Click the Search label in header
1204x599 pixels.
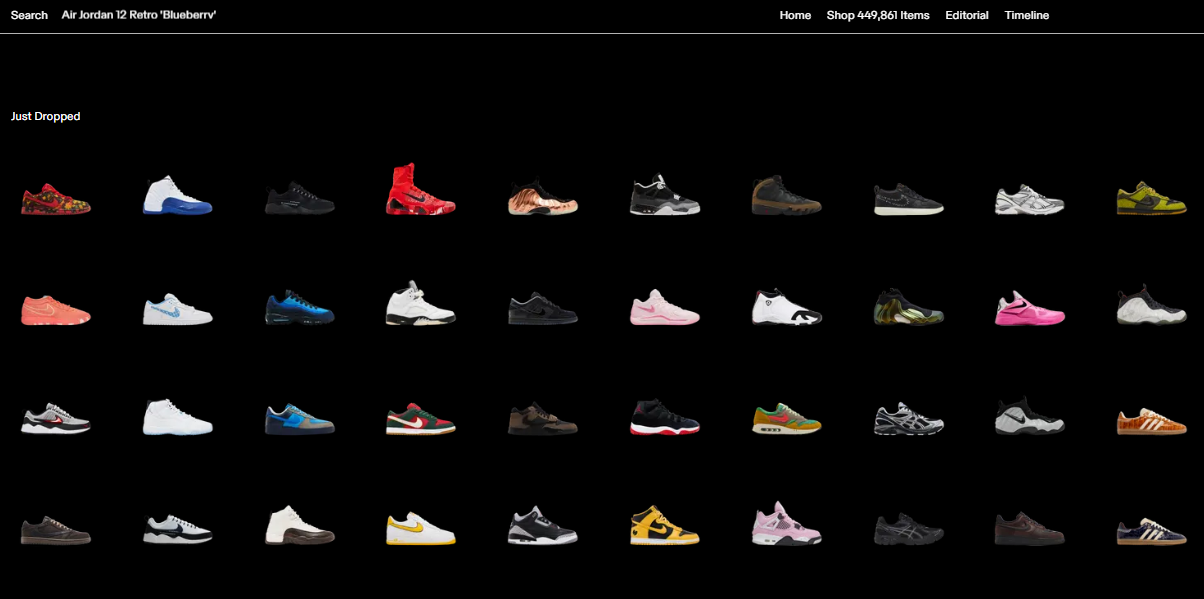(29, 15)
